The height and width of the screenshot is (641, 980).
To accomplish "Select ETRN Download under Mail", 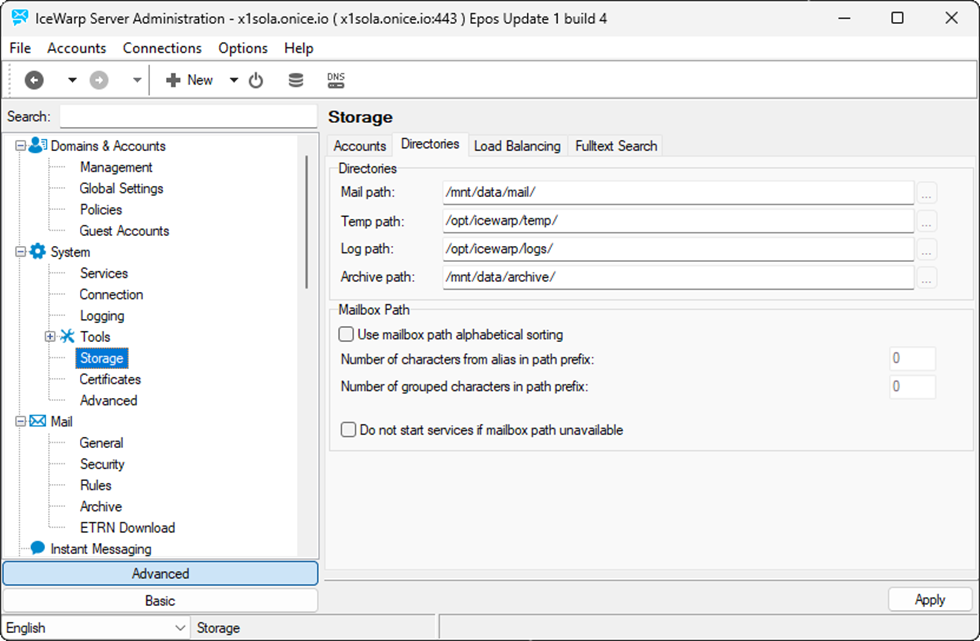I will click(128, 529).
